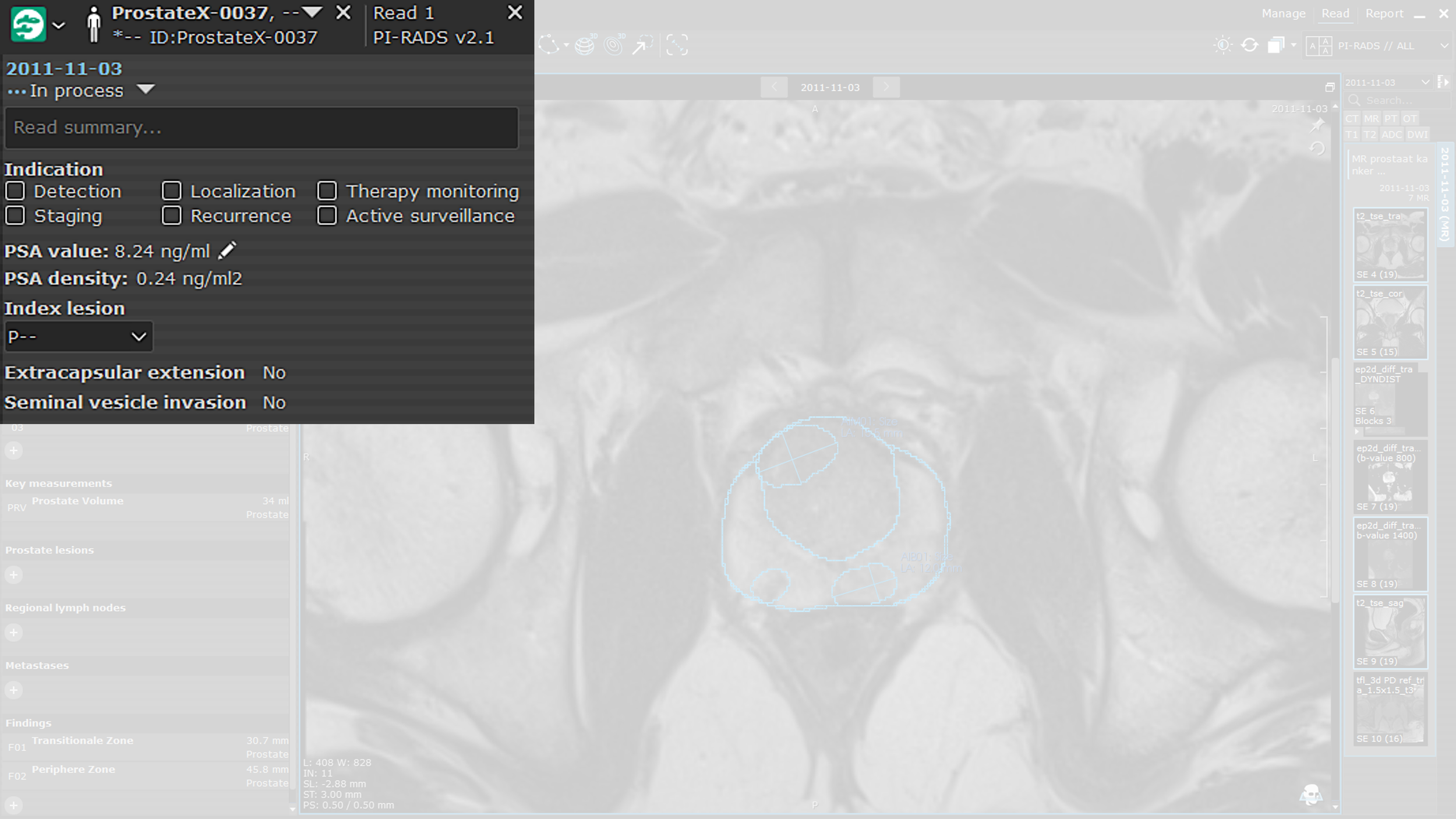The width and height of the screenshot is (1456, 819).
Task: Pin the viewer with pushpin icon
Action: click(x=1317, y=125)
